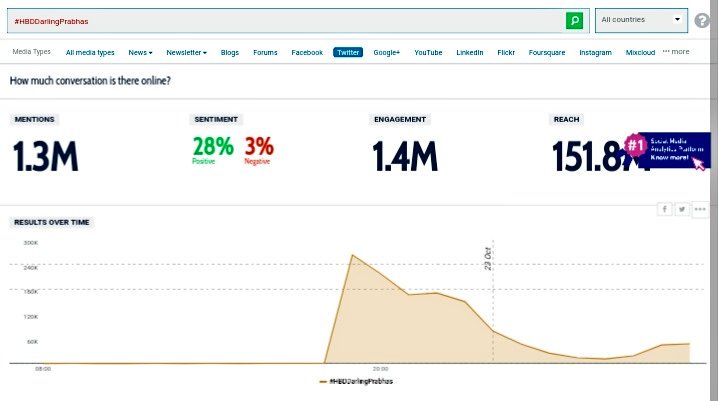Image resolution: width=718 pixels, height=401 pixels.
Task: Switch to the Blogs media type
Action: (x=229, y=53)
